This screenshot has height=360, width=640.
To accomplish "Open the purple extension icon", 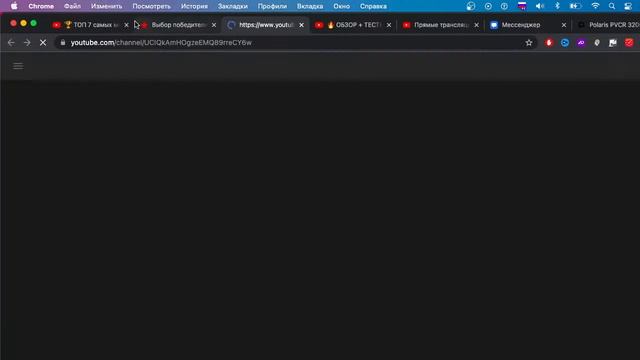I will point(581,42).
